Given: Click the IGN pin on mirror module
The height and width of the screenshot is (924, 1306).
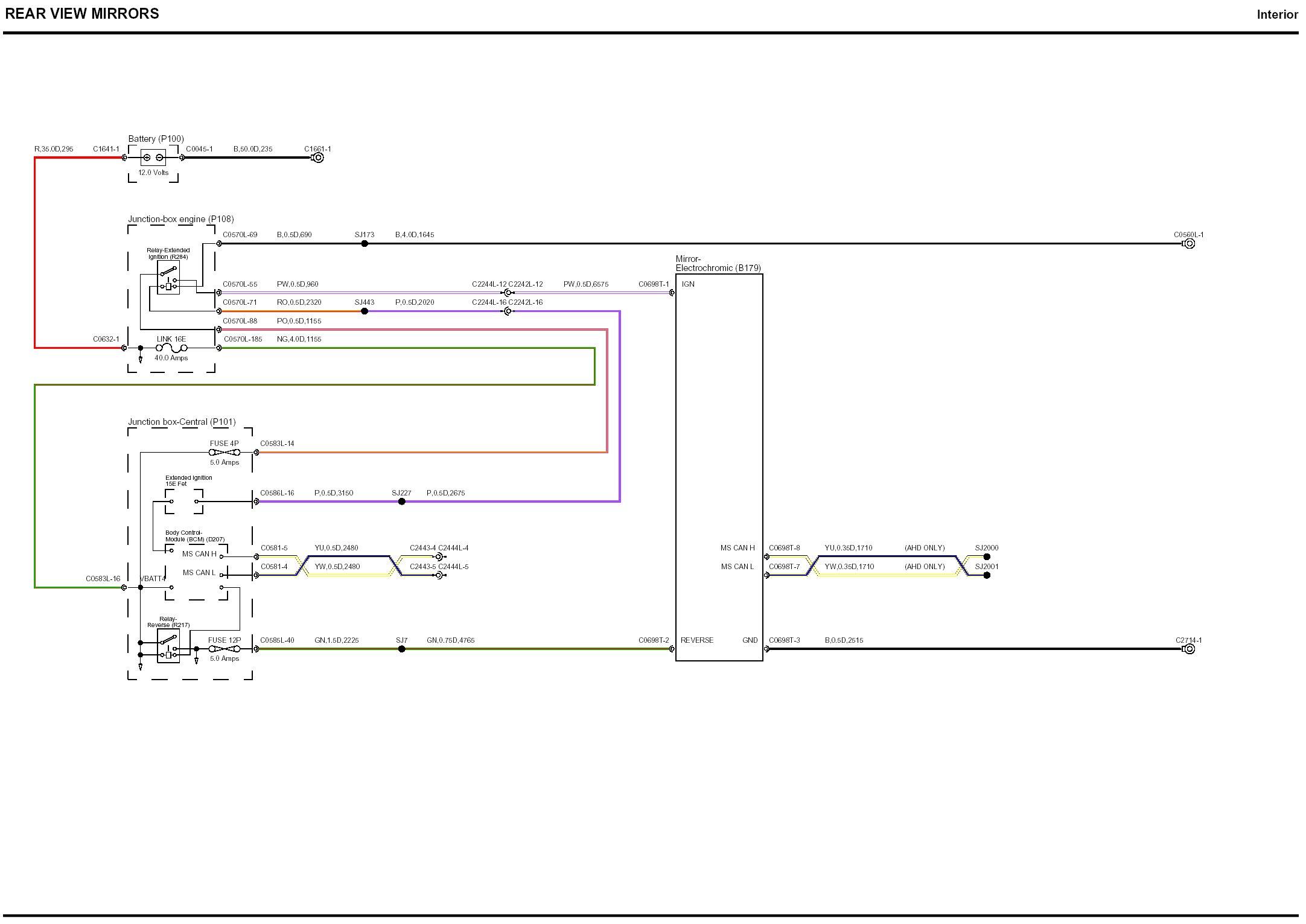Looking at the screenshot, I should tap(688, 284).
